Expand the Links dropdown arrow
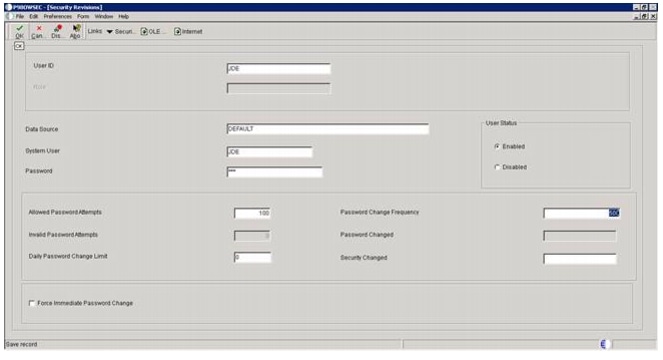The width and height of the screenshot is (663, 360). click(110, 32)
